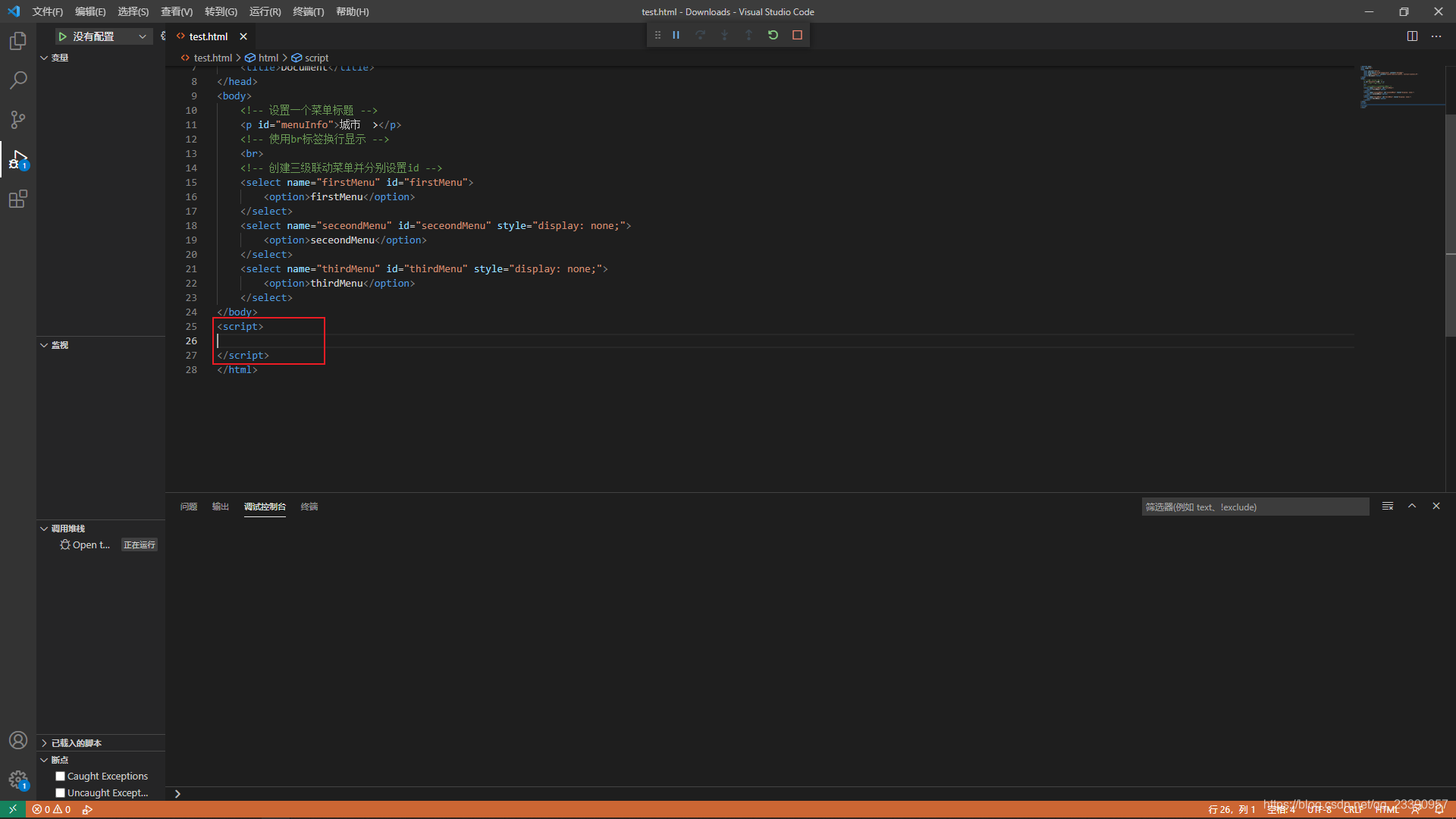1456x819 pixels.
Task: Click script in the breadcrumb
Action: (316, 58)
